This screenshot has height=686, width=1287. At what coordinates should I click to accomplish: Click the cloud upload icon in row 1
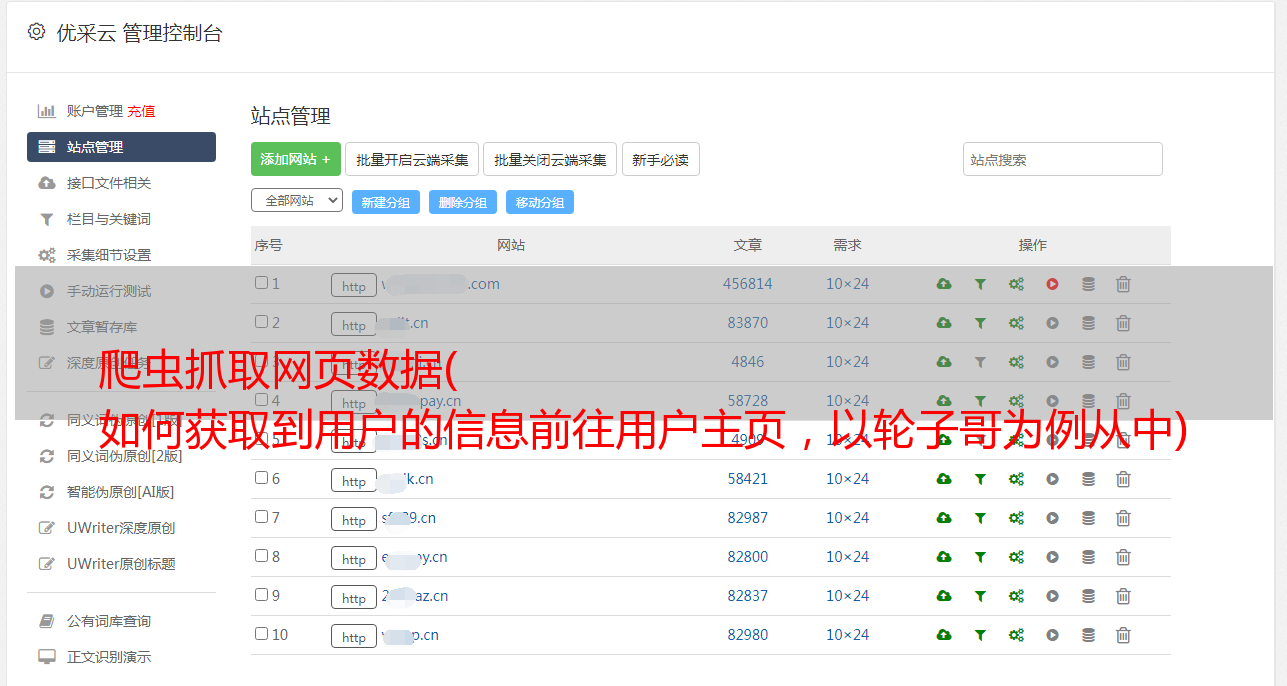pyautogui.click(x=944, y=284)
